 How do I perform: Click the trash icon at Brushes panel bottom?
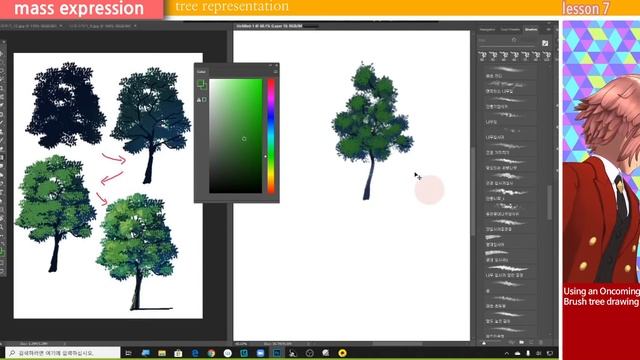click(541, 342)
